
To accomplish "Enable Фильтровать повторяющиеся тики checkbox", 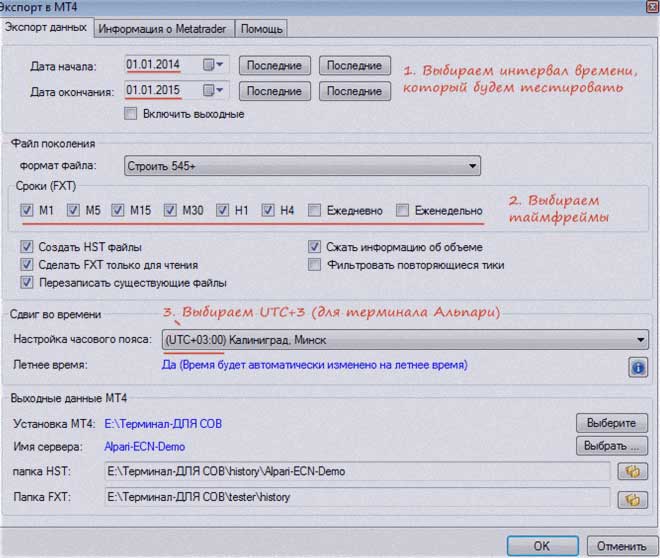I will pos(315,265).
